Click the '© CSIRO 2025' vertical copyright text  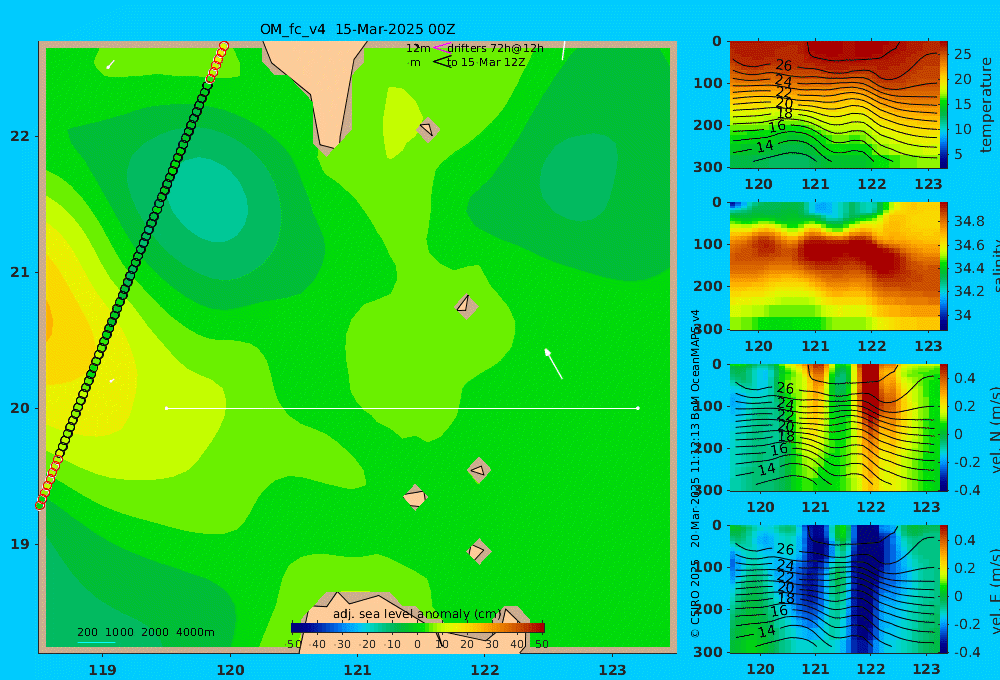695,598
